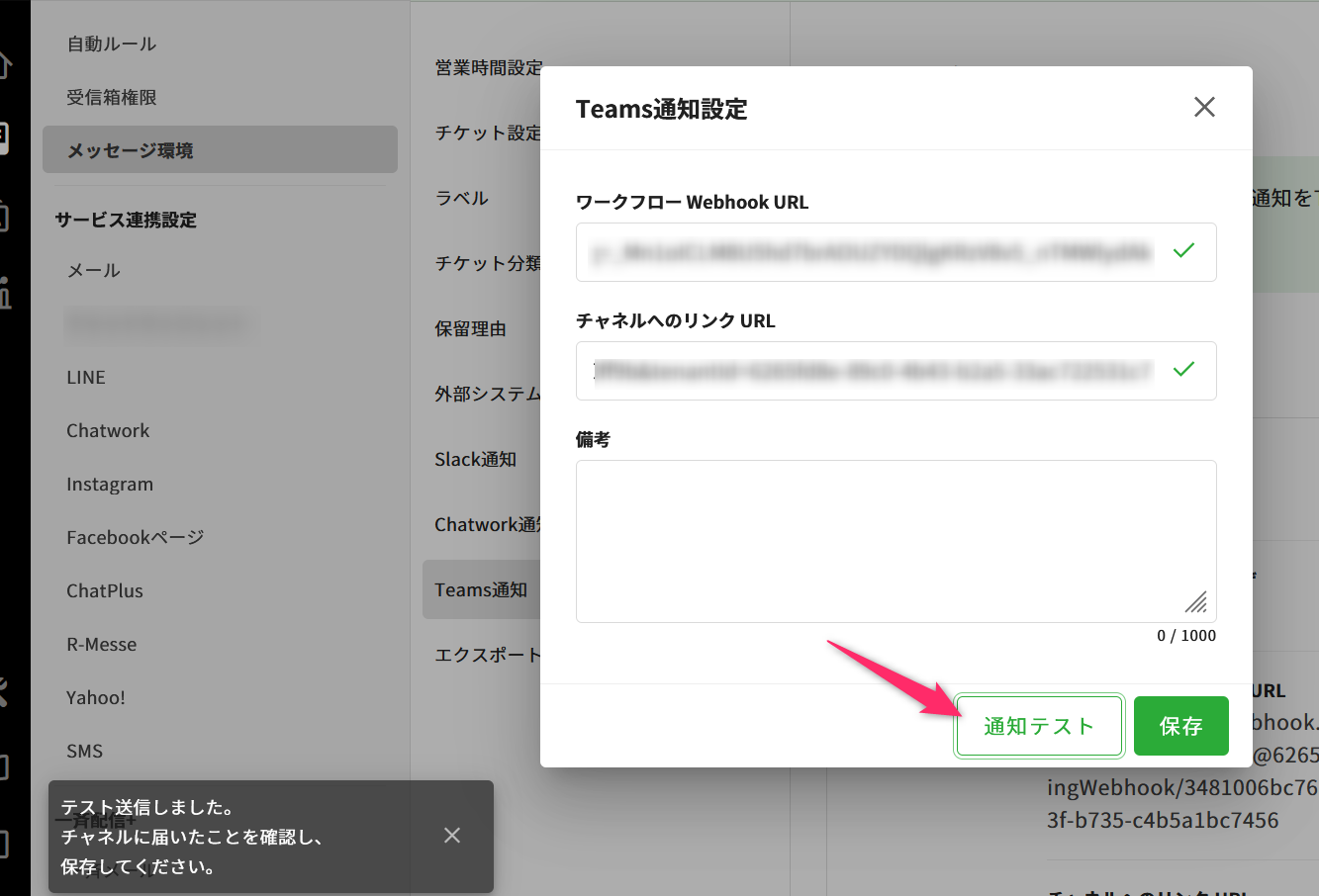Open 受信箱権限 in sidebar

pos(112,97)
